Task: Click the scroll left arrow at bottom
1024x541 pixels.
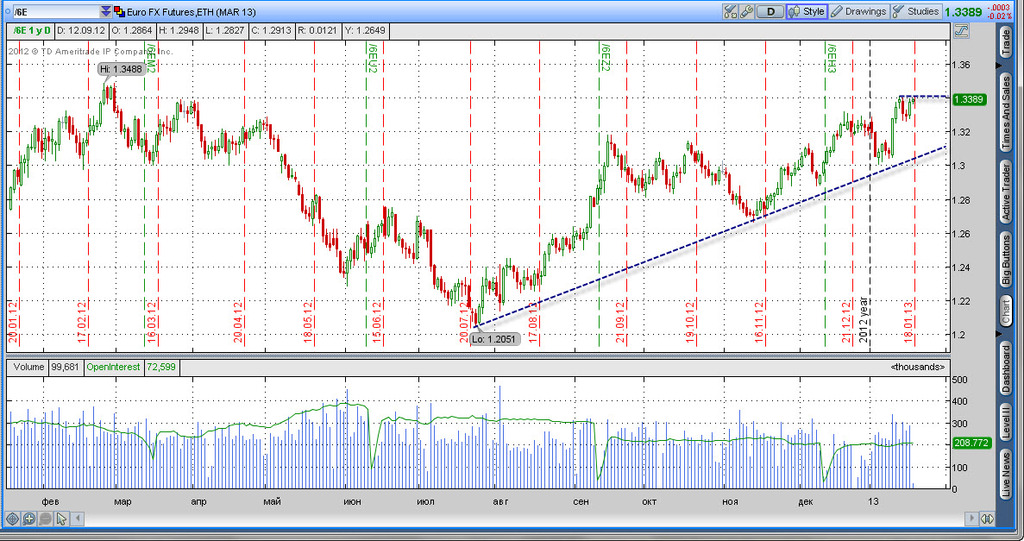Action: 77,519
